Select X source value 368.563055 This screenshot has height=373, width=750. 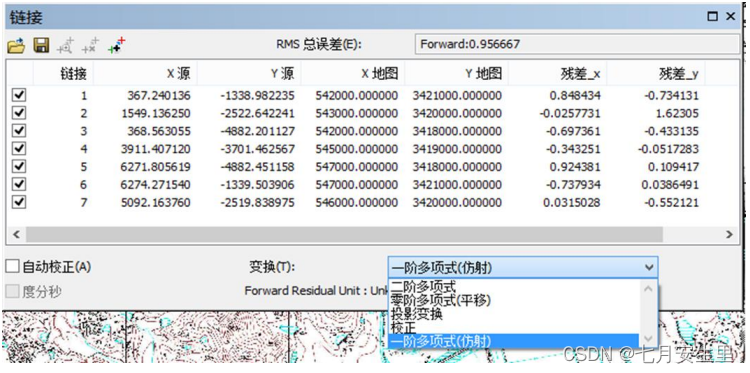pyautogui.click(x=159, y=131)
